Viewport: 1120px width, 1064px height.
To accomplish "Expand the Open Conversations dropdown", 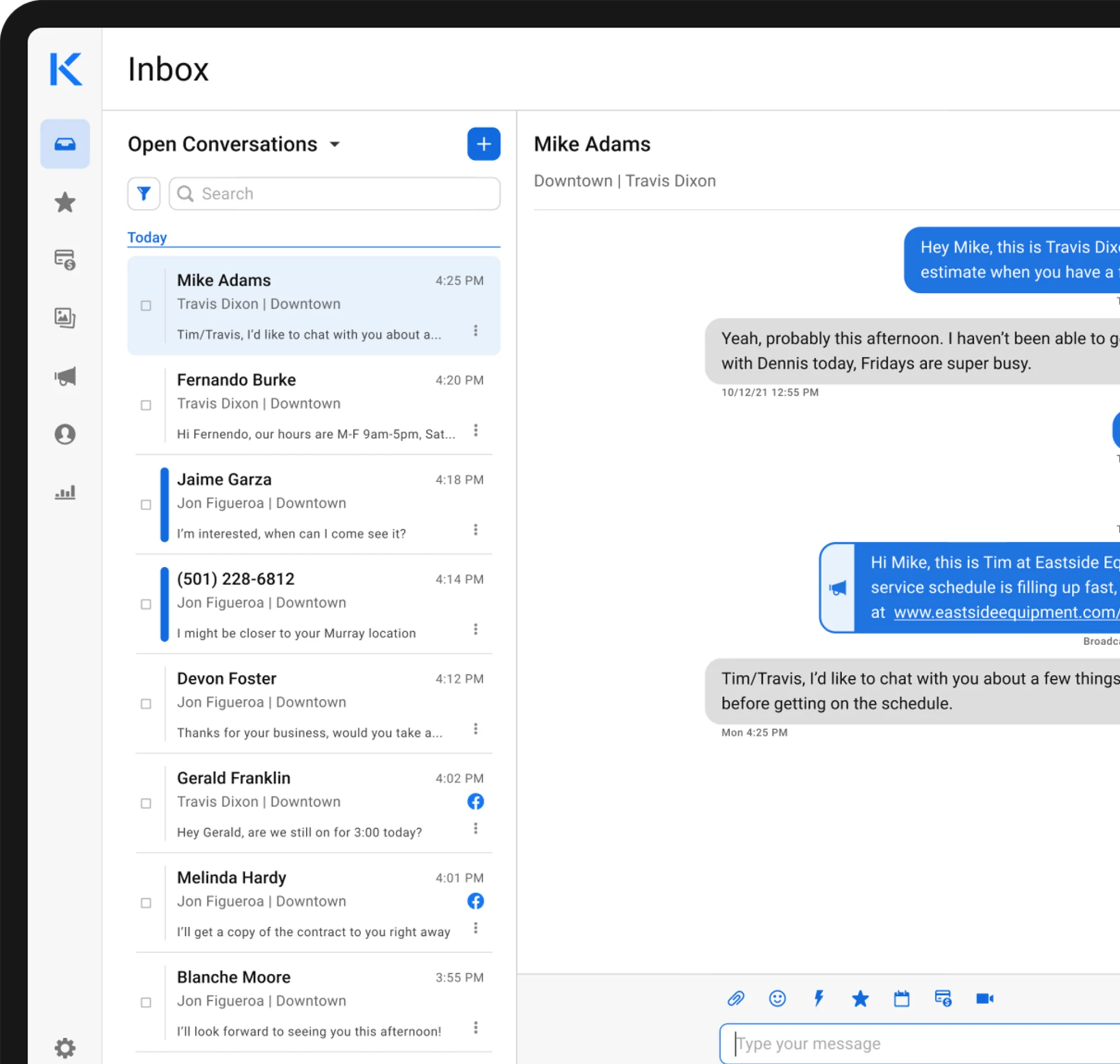I will click(335, 144).
